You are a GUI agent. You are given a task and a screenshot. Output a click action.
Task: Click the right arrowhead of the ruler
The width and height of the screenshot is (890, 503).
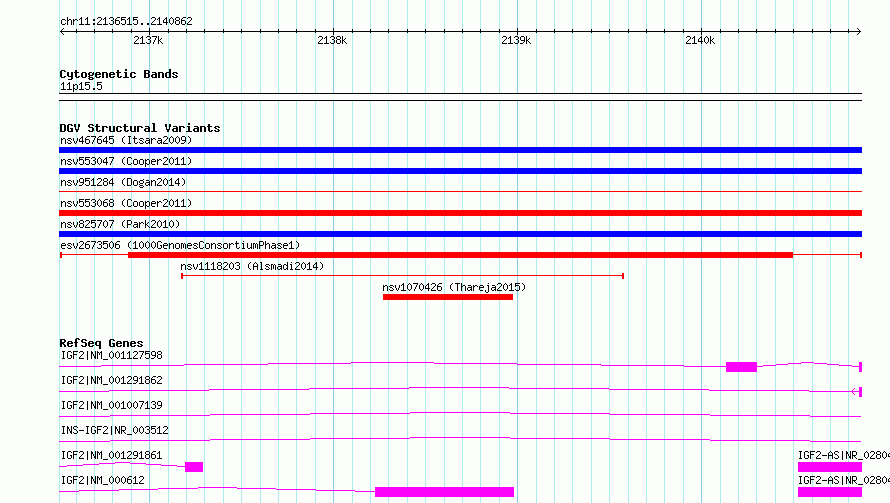(x=859, y=32)
